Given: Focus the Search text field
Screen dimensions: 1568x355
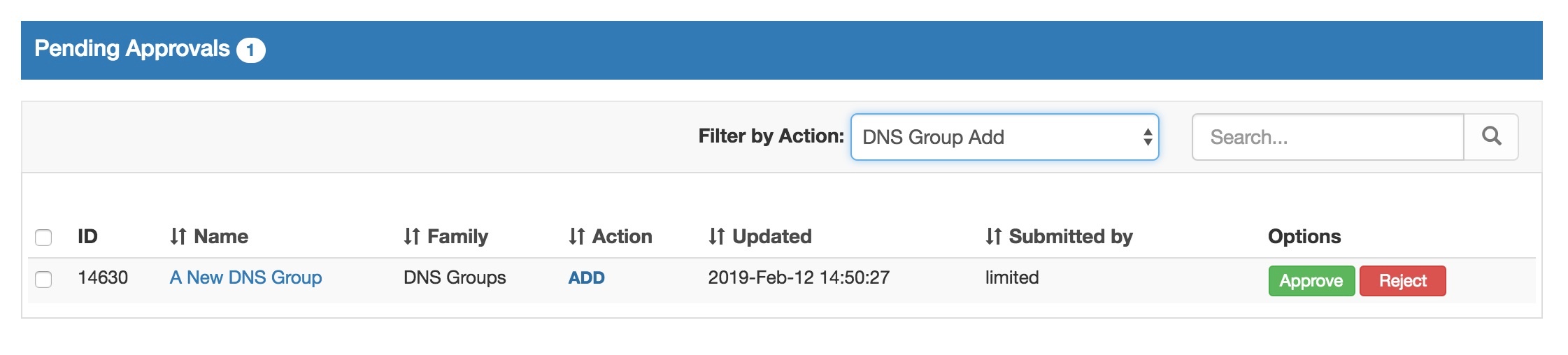Looking at the screenshot, I should pos(1327,137).
